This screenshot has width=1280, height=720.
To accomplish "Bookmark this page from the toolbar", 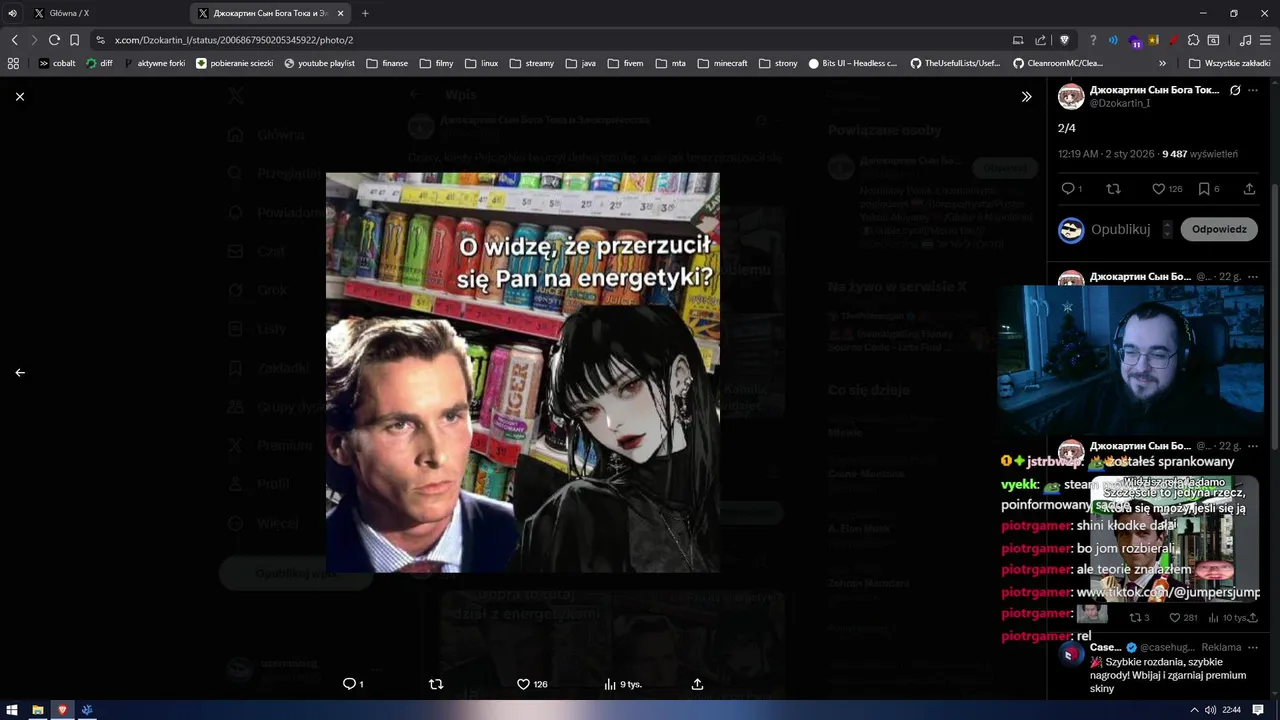I will point(74,40).
